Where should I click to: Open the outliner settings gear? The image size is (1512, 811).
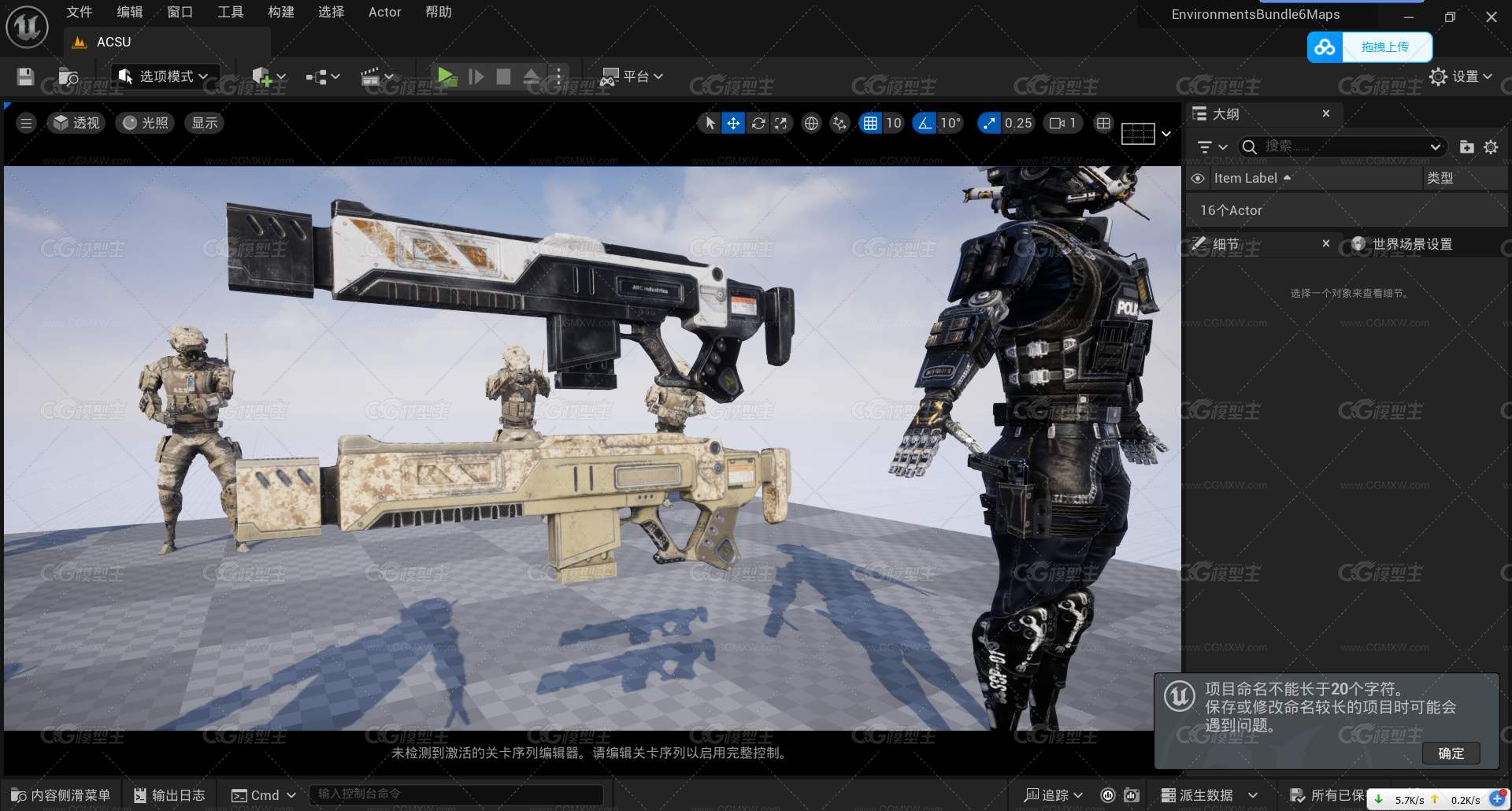coord(1491,146)
